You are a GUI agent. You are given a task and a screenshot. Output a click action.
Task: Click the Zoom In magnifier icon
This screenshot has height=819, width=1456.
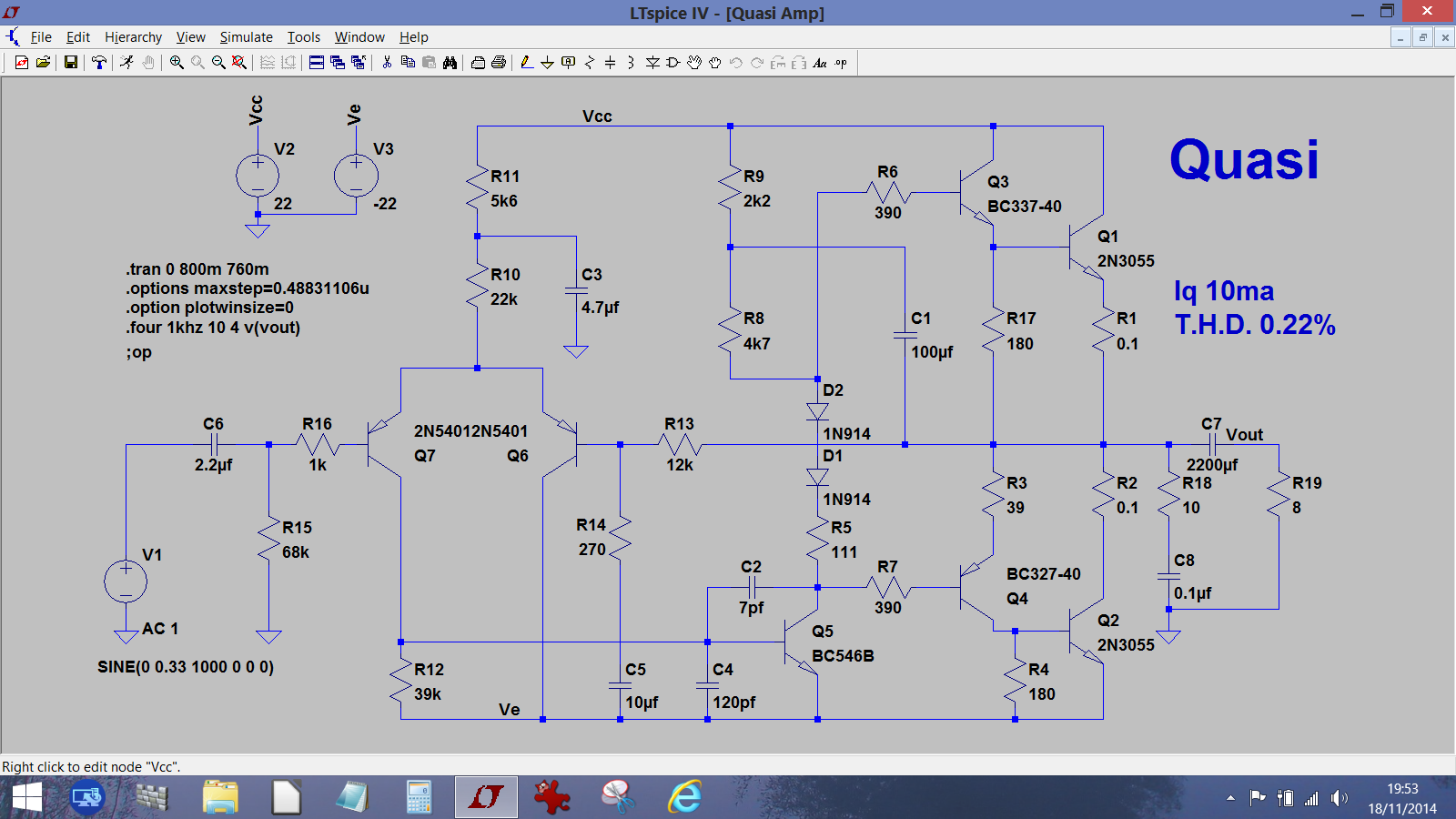[177, 63]
